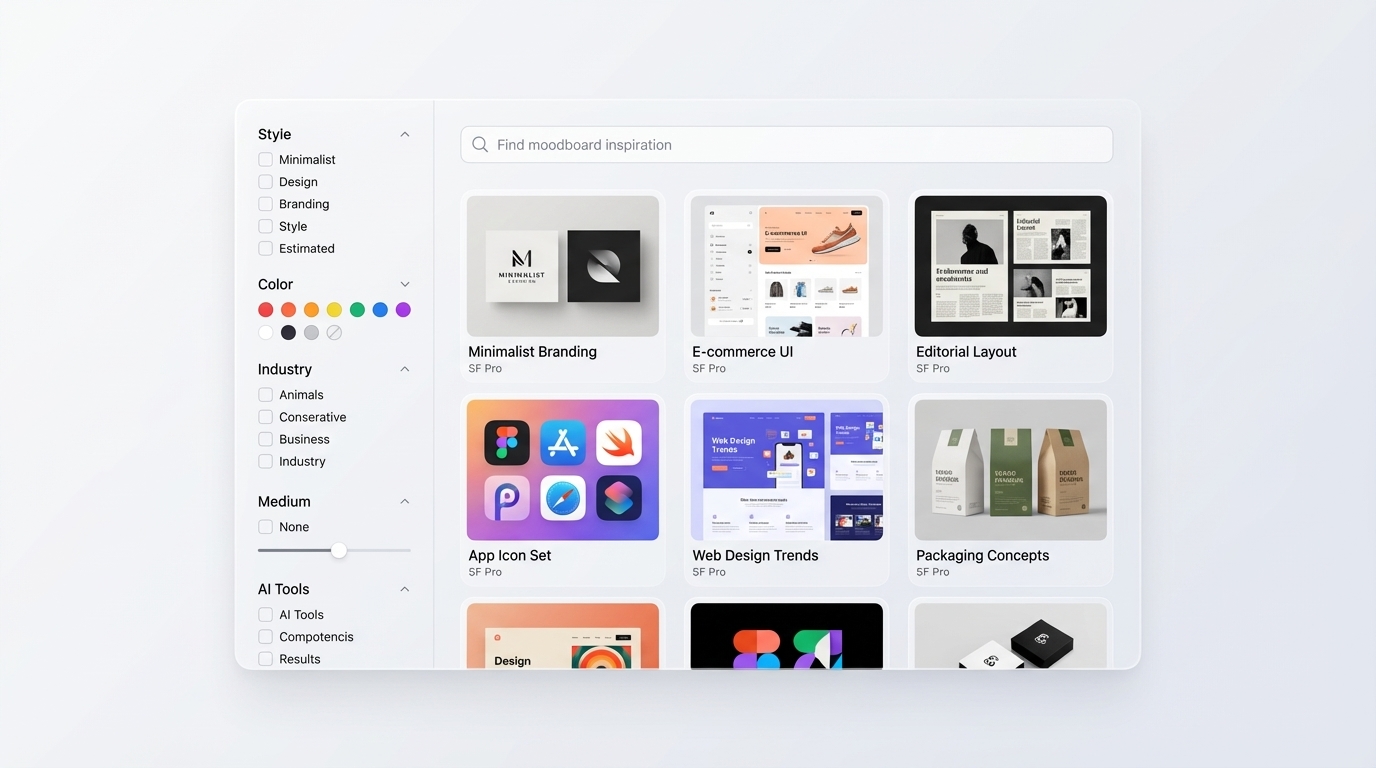The image size is (1376, 768).
Task: Open the Packaging Concepts title
Action: (x=982, y=556)
